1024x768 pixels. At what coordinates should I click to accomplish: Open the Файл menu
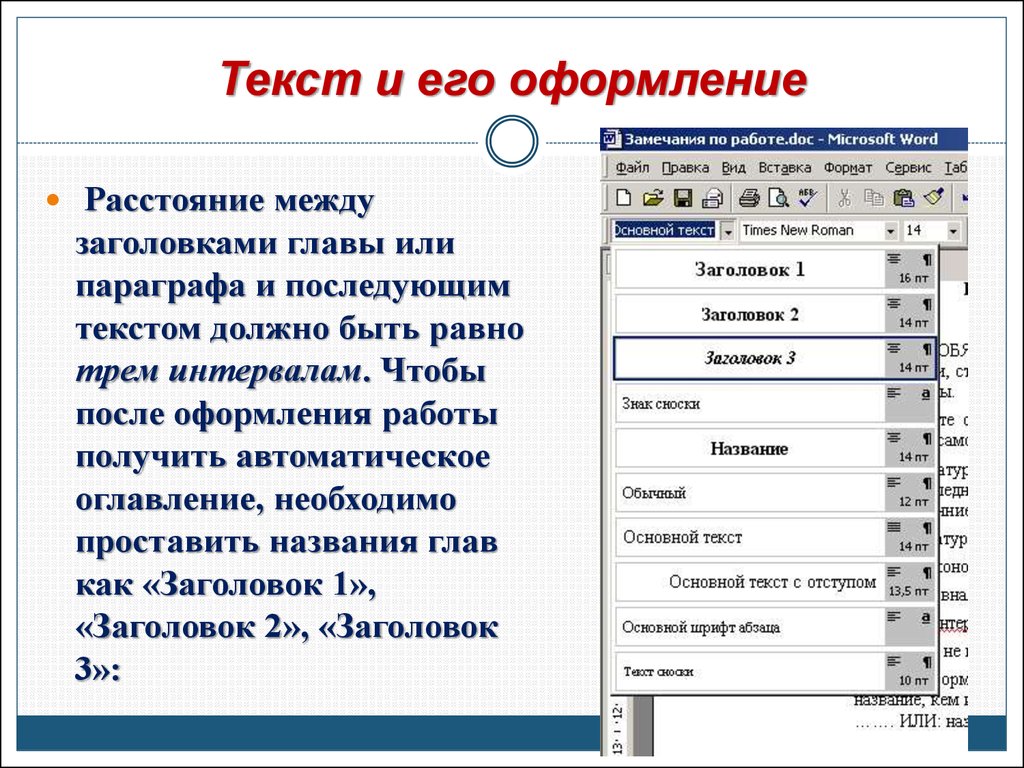click(x=632, y=168)
